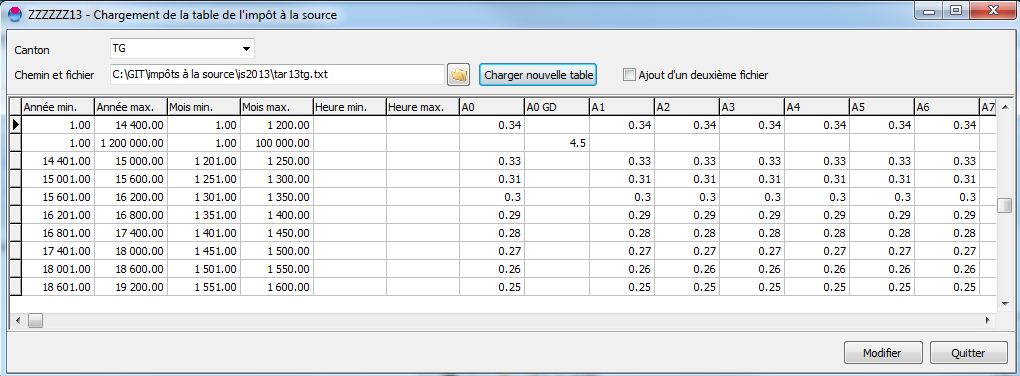Click the vertical scrollbar thumb
1020x376 pixels.
click(1004, 206)
